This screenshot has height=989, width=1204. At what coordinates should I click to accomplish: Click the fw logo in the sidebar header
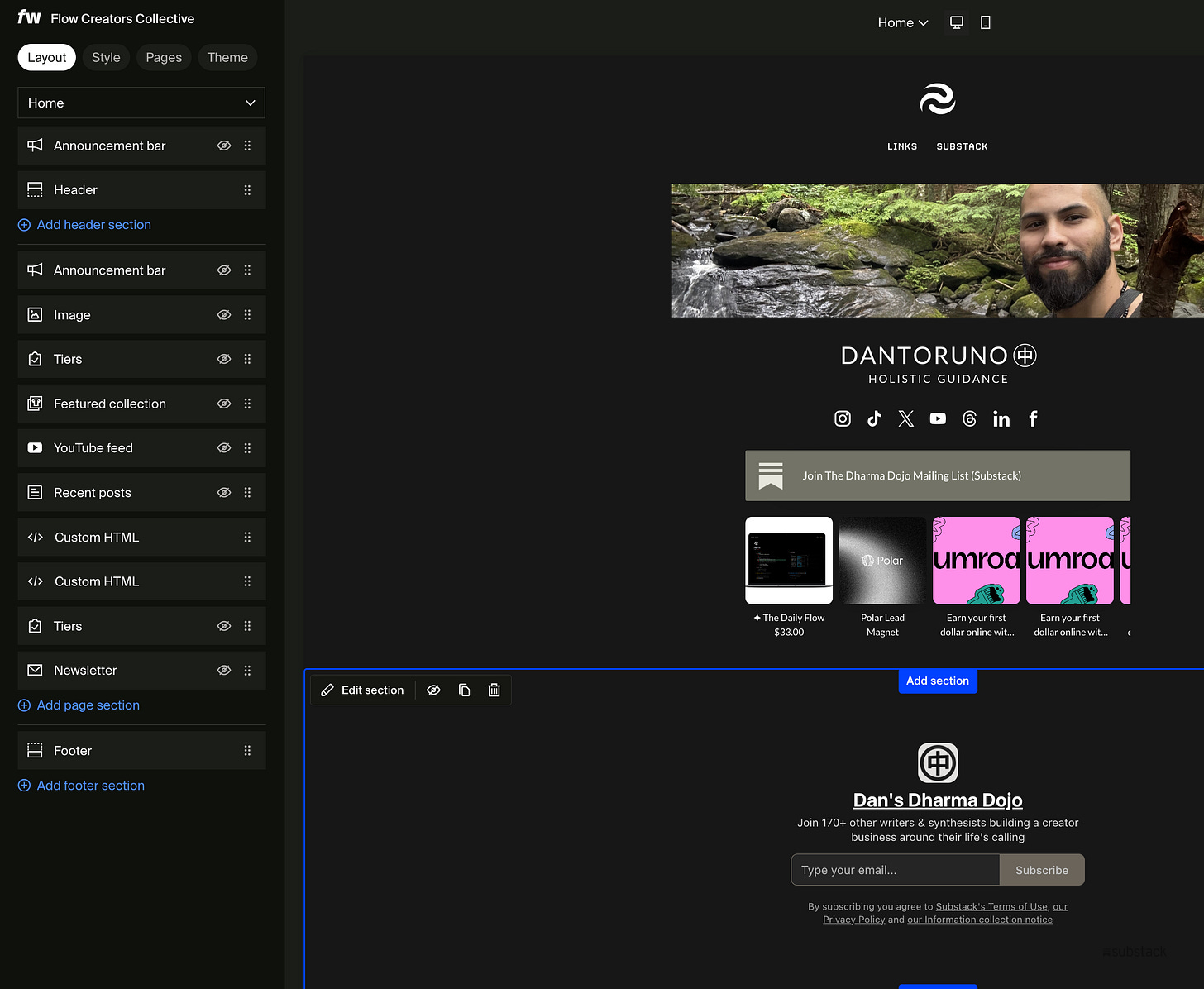click(x=29, y=17)
